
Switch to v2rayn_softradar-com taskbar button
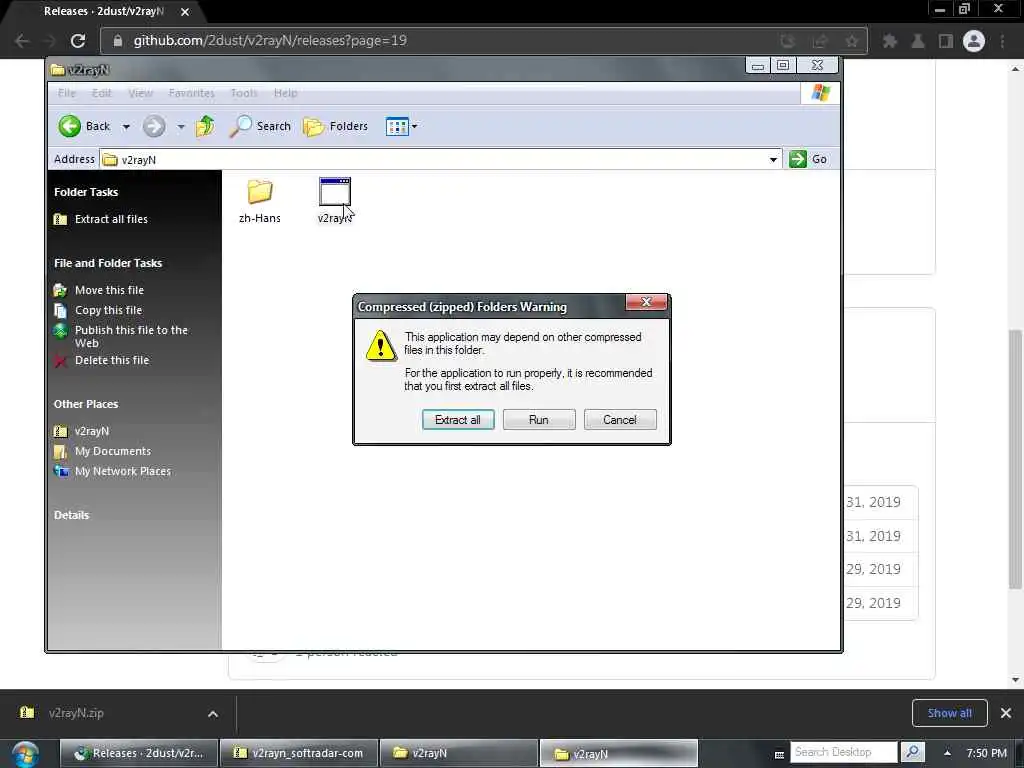tap(299, 753)
